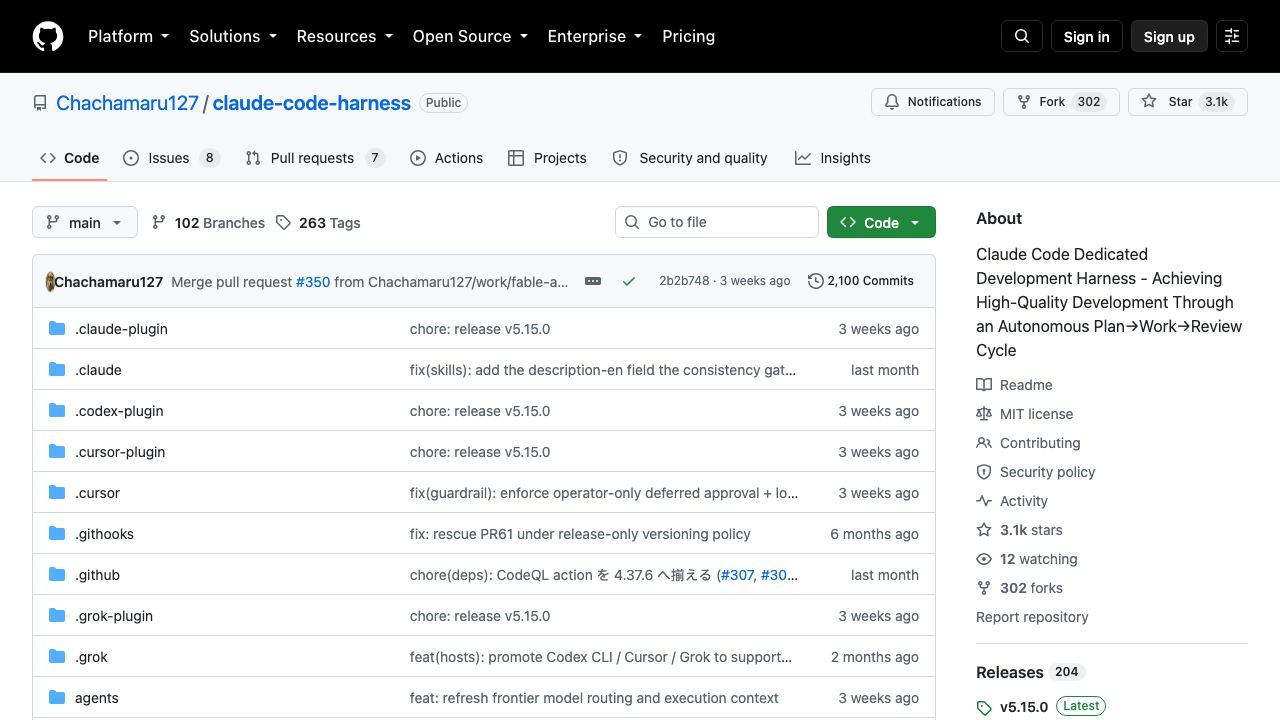Open the green Code dropdown

point(881,222)
